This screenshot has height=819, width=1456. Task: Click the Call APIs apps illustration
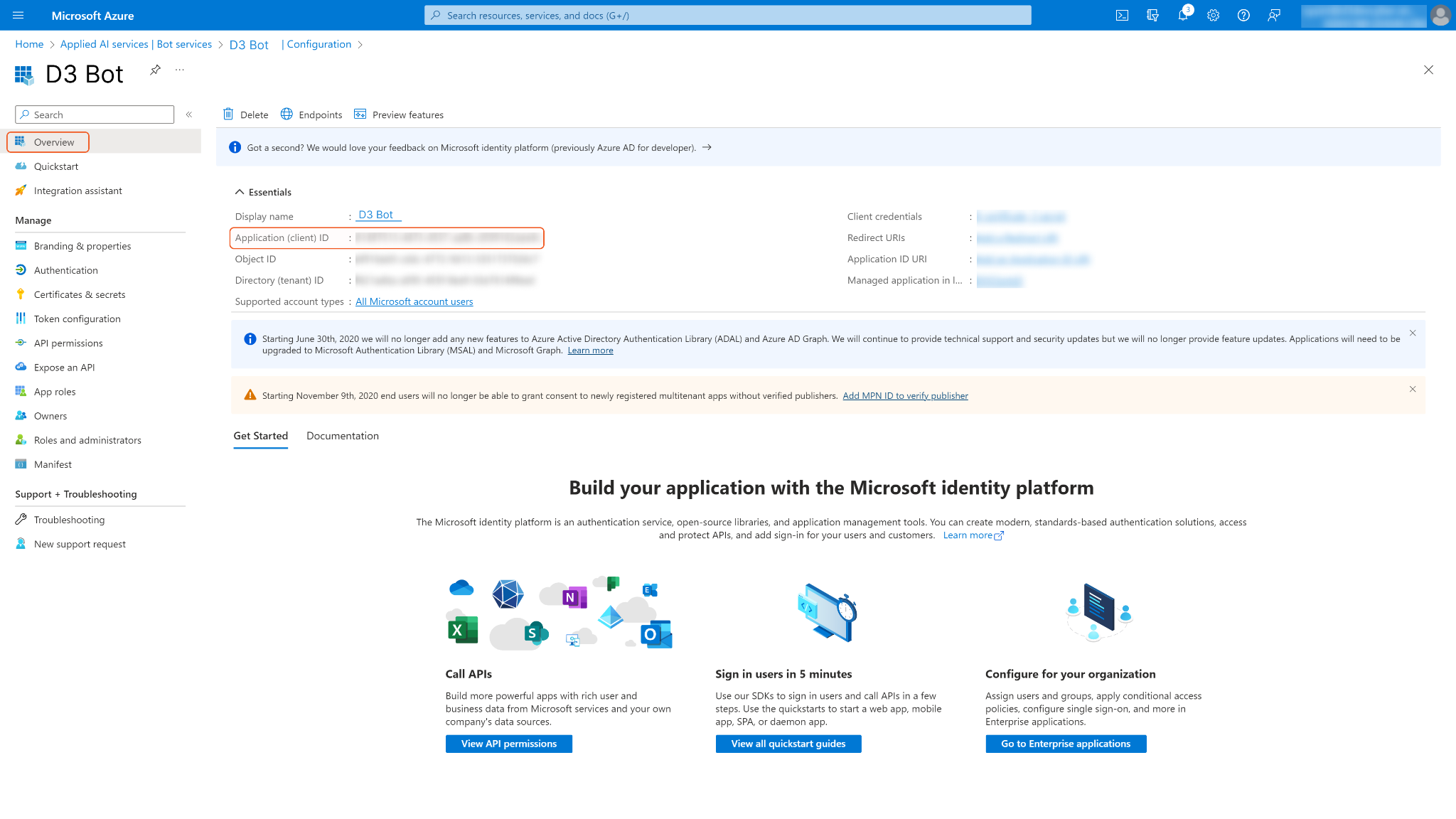click(x=559, y=613)
